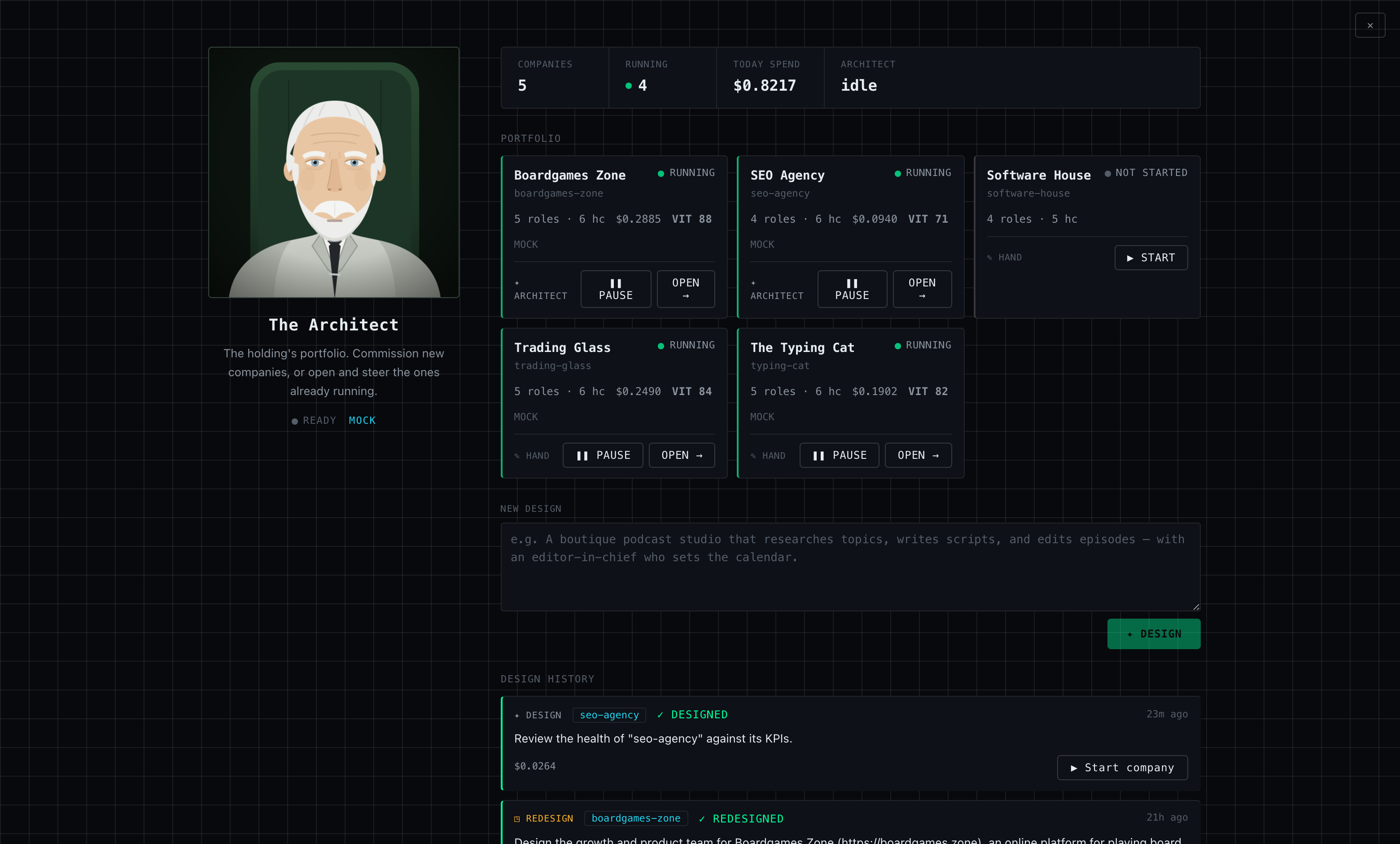Pause the Boardgames Zone company
The width and height of the screenshot is (1400, 844).
615,289
